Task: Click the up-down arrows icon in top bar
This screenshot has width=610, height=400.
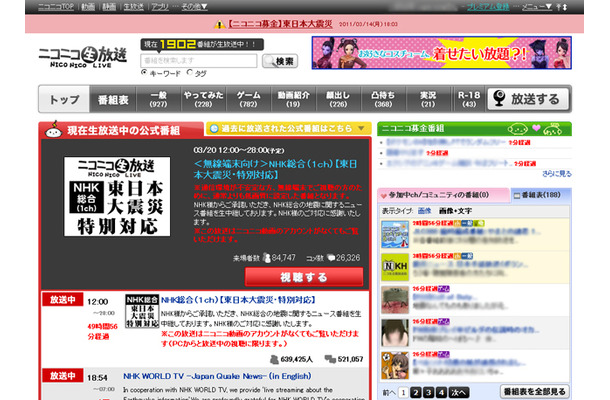Action: (x=563, y=7)
